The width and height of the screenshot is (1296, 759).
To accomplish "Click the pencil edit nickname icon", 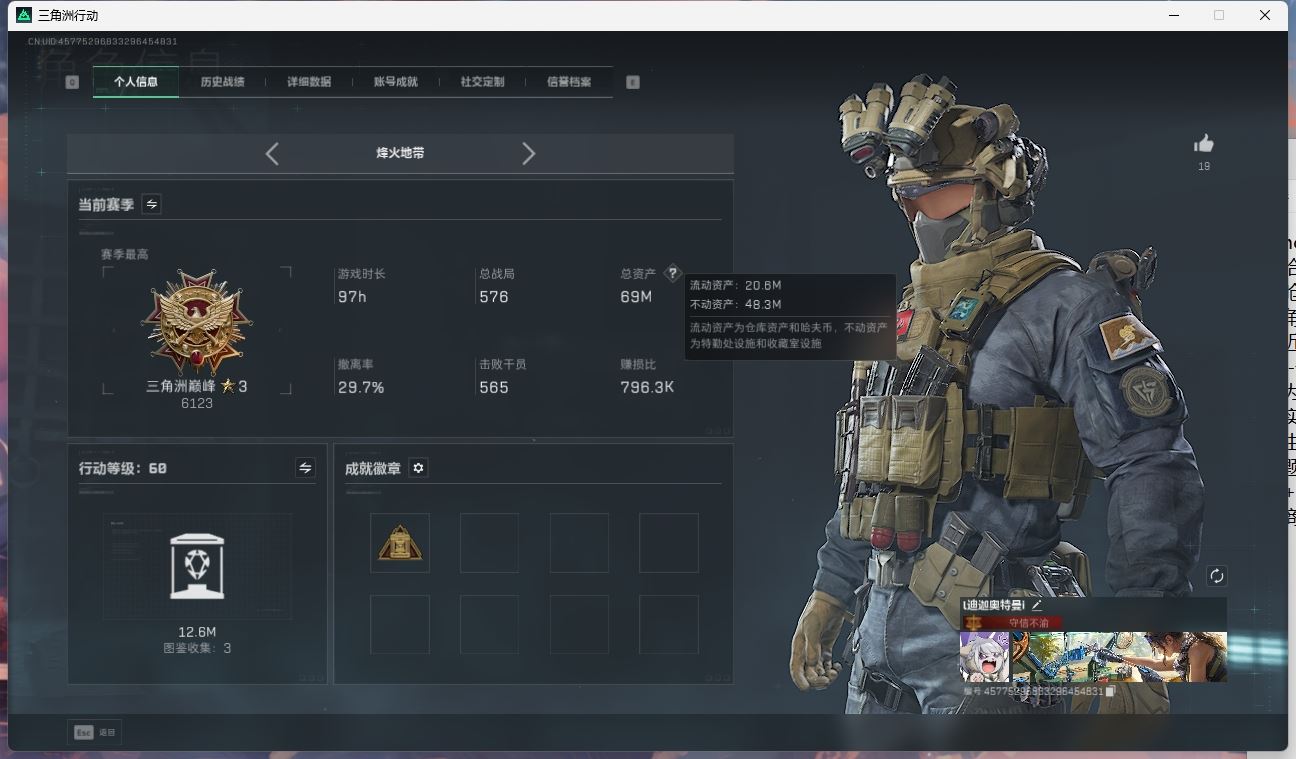I will 1037,605.
